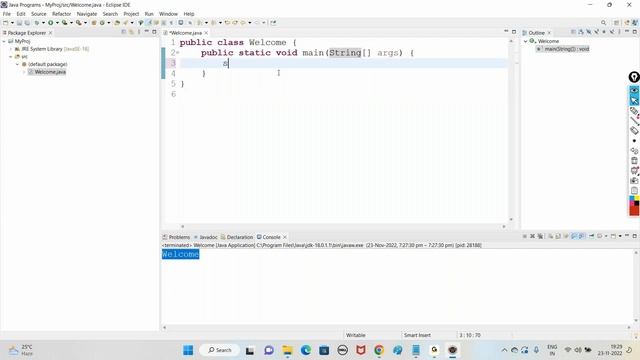Screen dimensions: 640x360
Task: Collapse the (default package) node
Action: click(18, 64)
